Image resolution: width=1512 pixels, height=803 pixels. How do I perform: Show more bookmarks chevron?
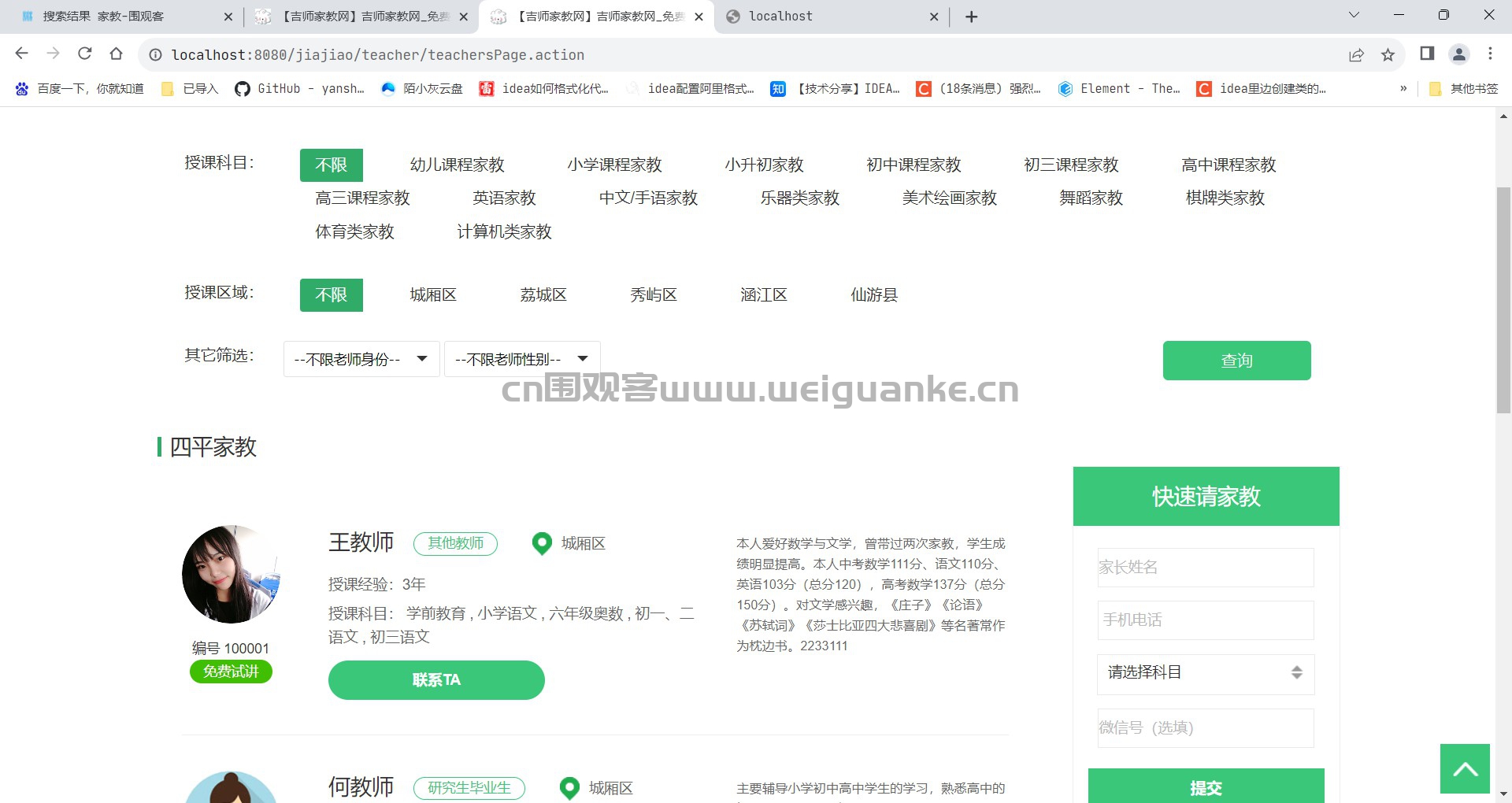(x=1403, y=89)
